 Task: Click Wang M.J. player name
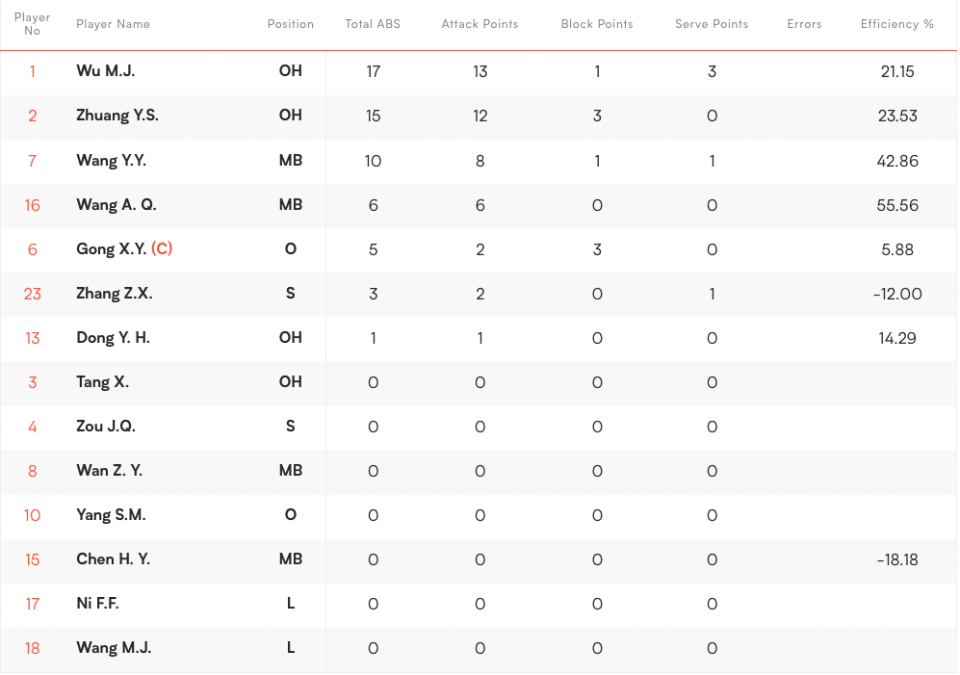point(113,648)
